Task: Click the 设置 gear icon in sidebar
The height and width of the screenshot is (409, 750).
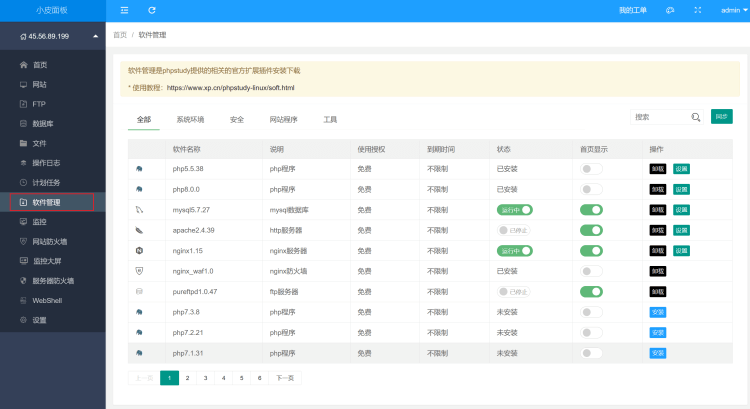Action: pyautogui.click(x=23, y=320)
